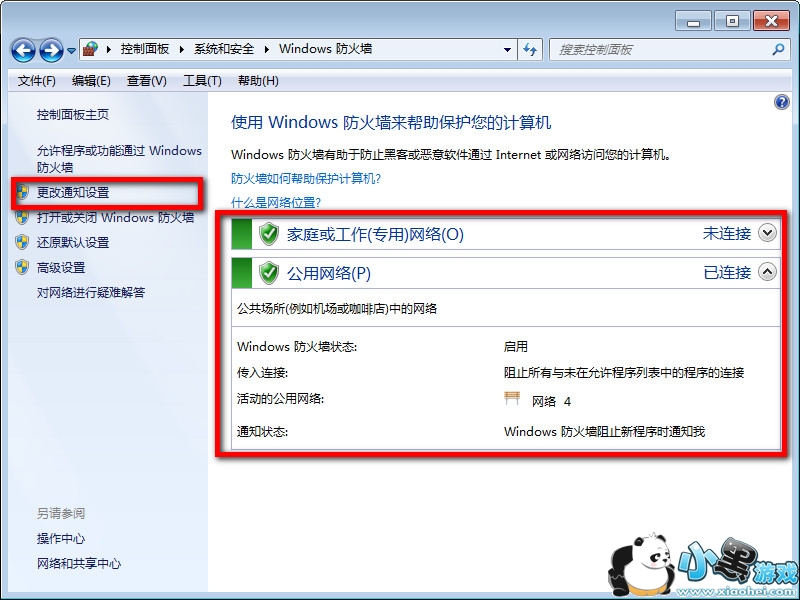This screenshot has height=600, width=800.
Task: Click the magnifier search icon
Action: point(778,49)
